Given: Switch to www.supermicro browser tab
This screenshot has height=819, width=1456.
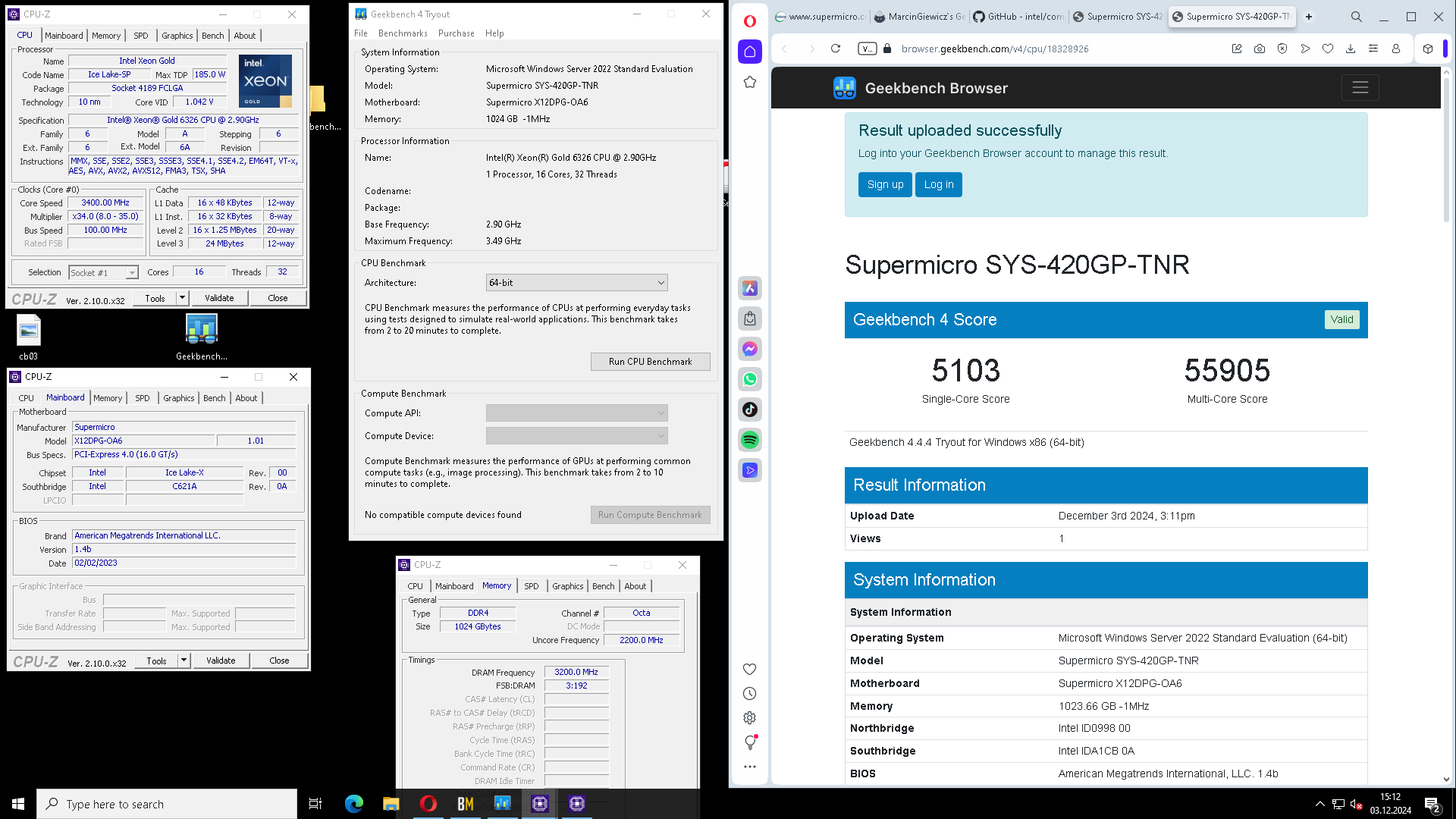Looking at the screenshot, I should [819, 17].
